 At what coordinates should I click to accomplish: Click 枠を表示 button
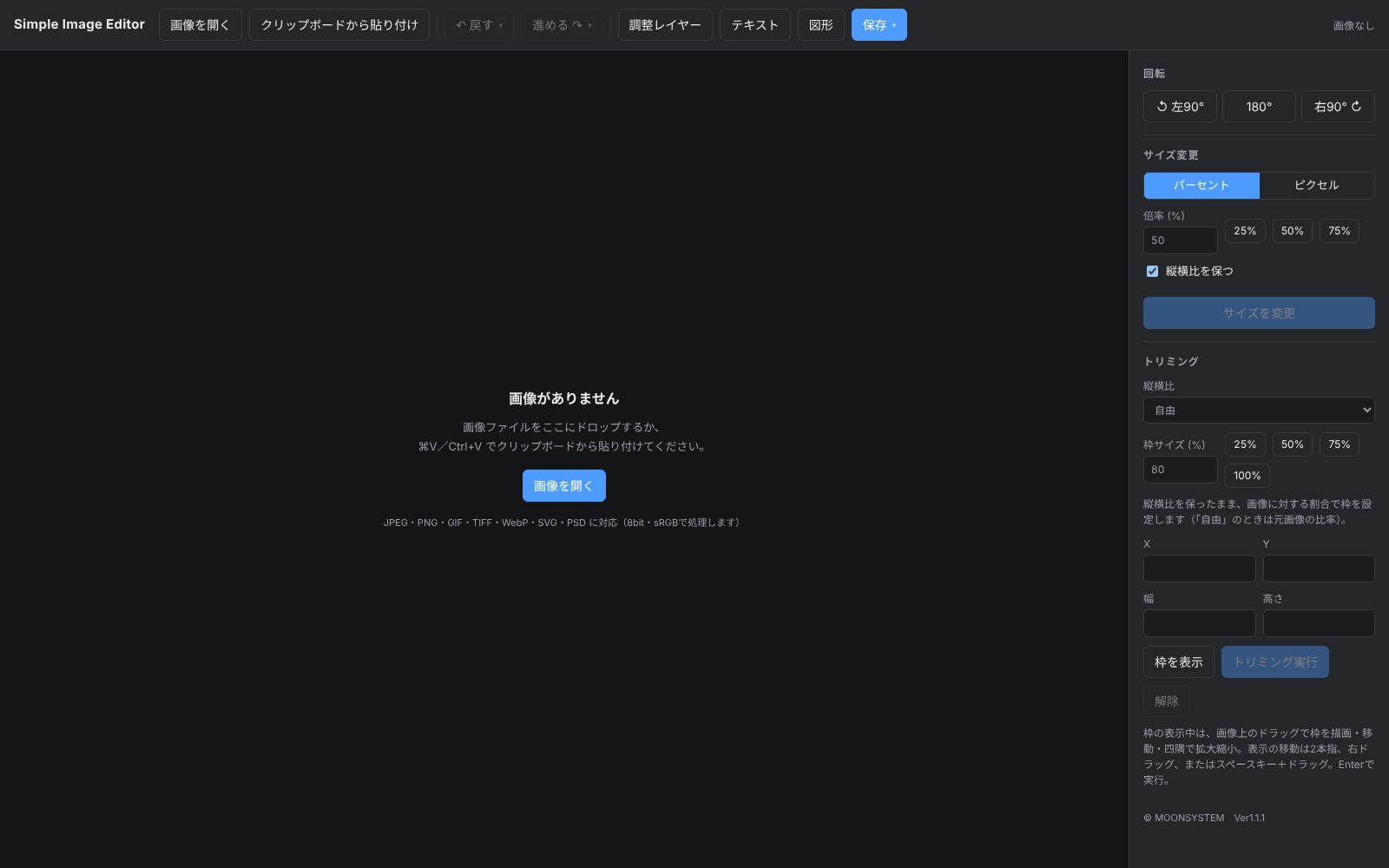coord(1178,662)
